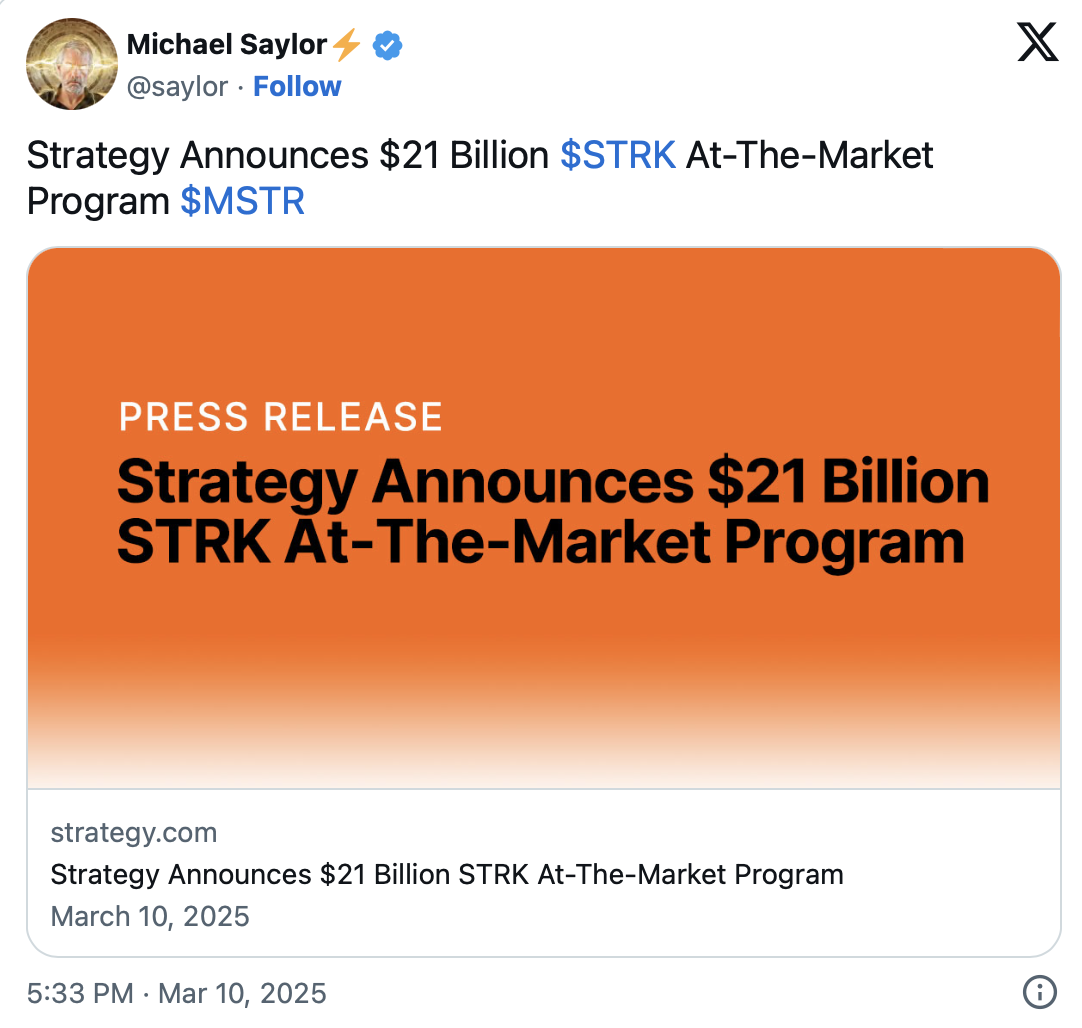Image resolution: width=1082 pixels, height=1028 pixels.
Task: Click the blue verified badge
Action: pos(387,45)
